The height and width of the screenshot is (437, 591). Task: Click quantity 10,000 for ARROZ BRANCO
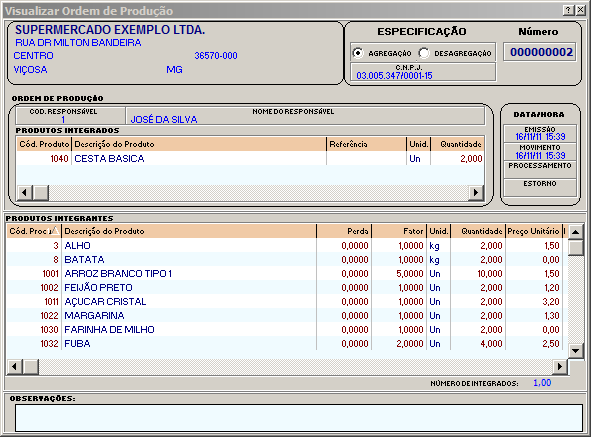click(490, 274)
